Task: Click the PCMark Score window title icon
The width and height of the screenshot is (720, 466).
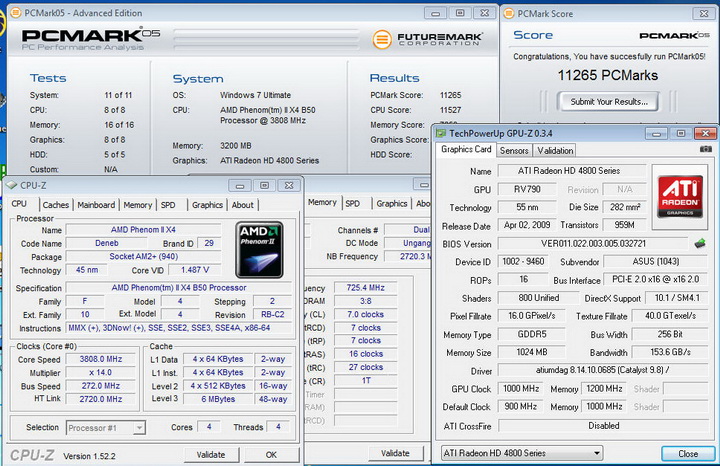Action: pyautogui.click(x=509, y=13)
